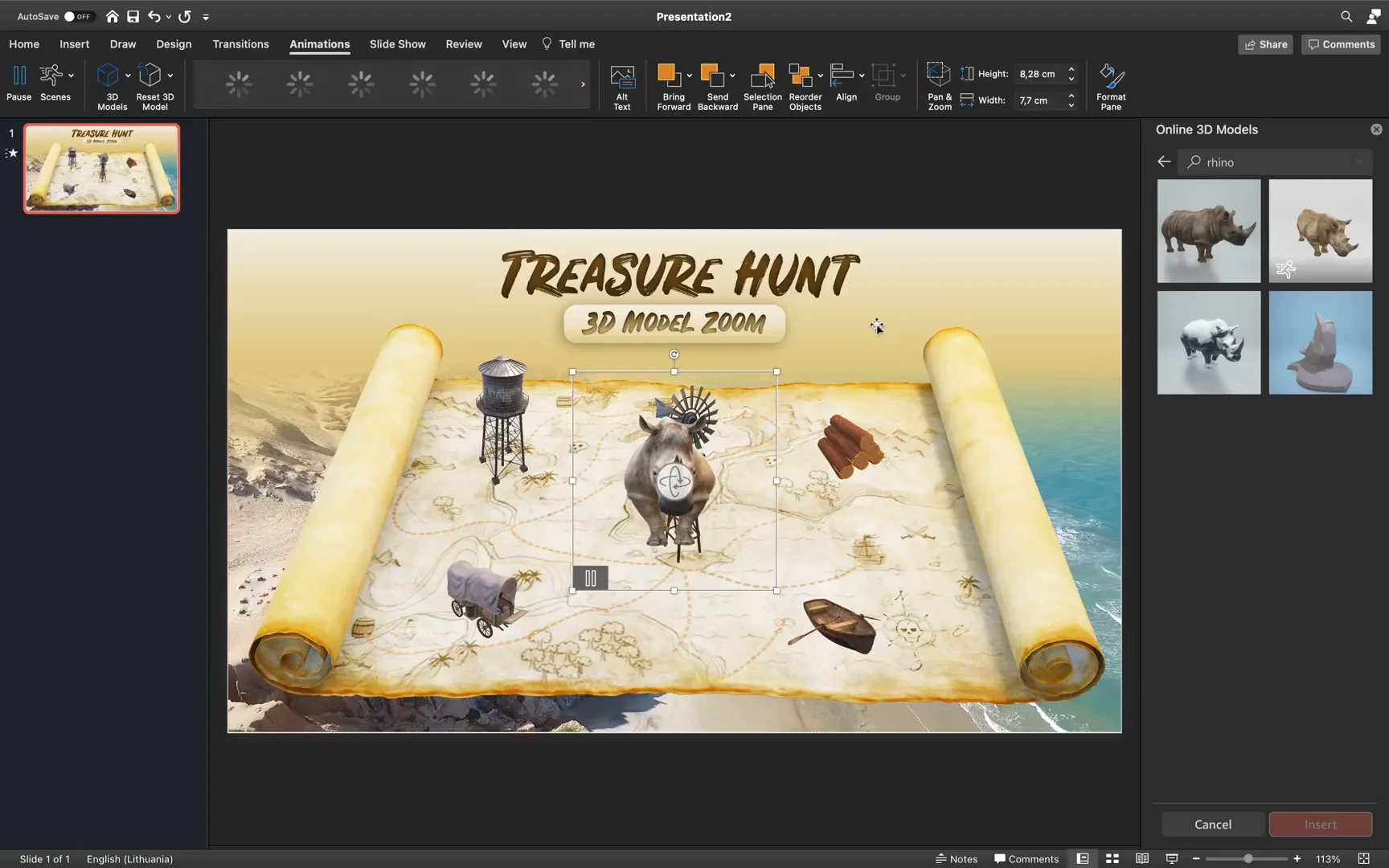Fit slide to current window
The image size is (1389, 868).
pyautogui.click(x=1363, y=858)
